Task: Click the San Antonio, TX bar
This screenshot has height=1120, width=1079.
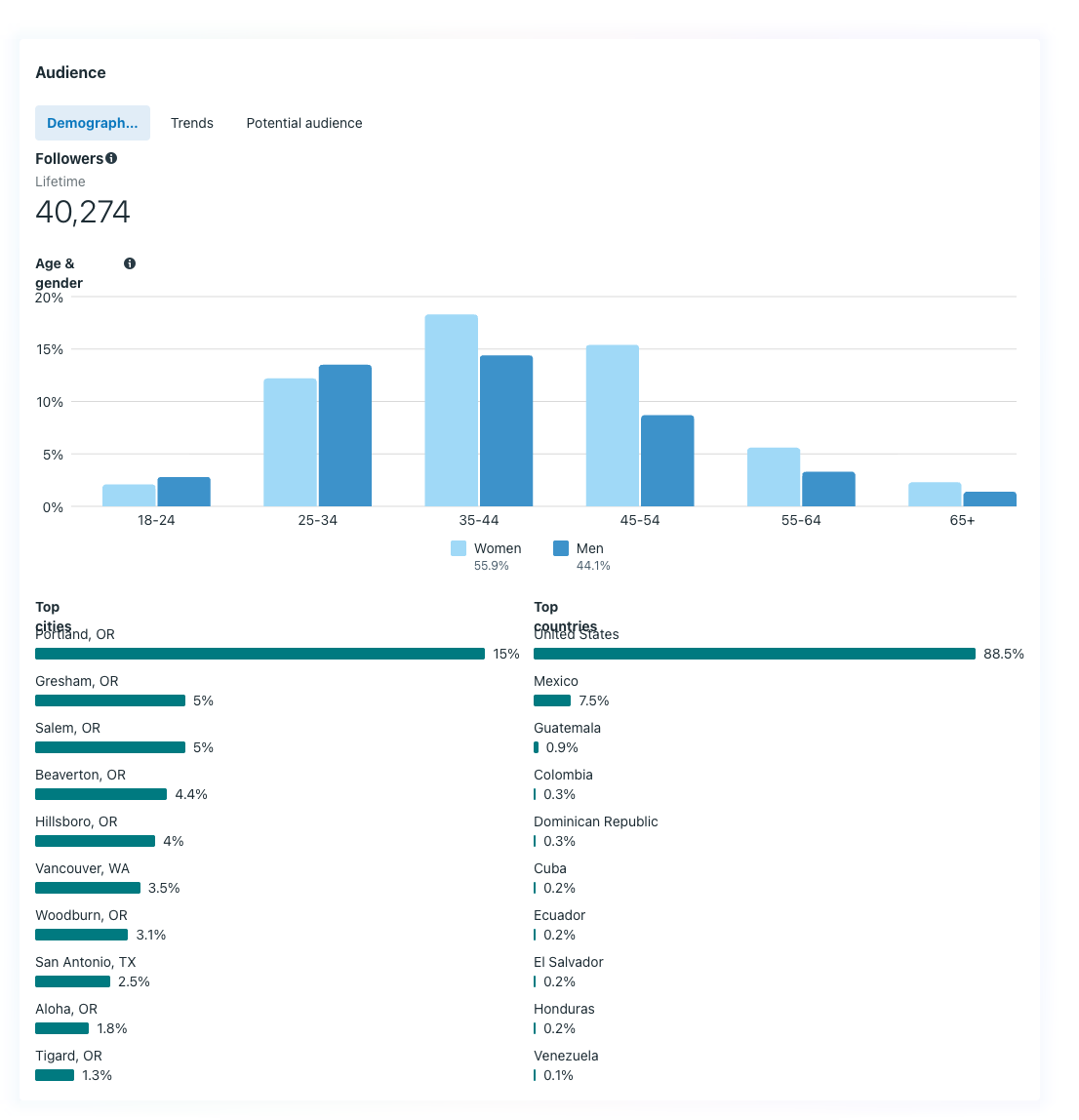Action: coord(72,981)
